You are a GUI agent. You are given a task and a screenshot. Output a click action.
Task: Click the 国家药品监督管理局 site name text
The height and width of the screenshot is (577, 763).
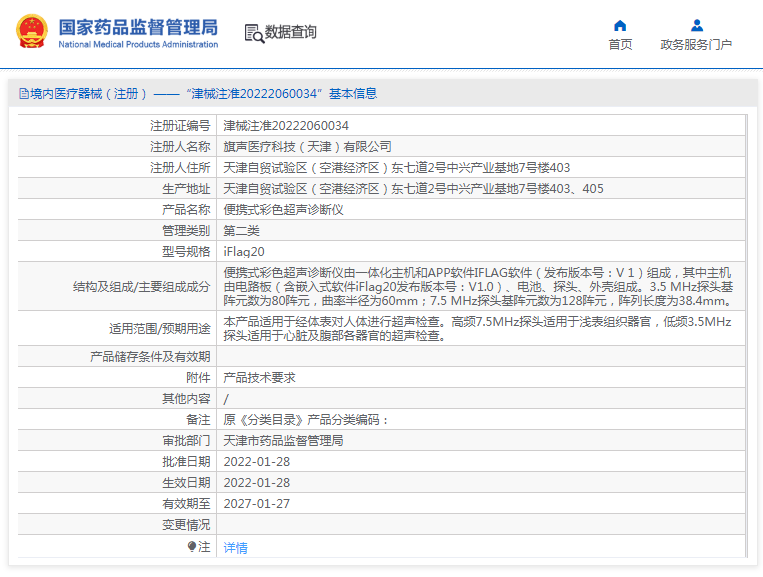pyautogui.click(x=138, y=27)
